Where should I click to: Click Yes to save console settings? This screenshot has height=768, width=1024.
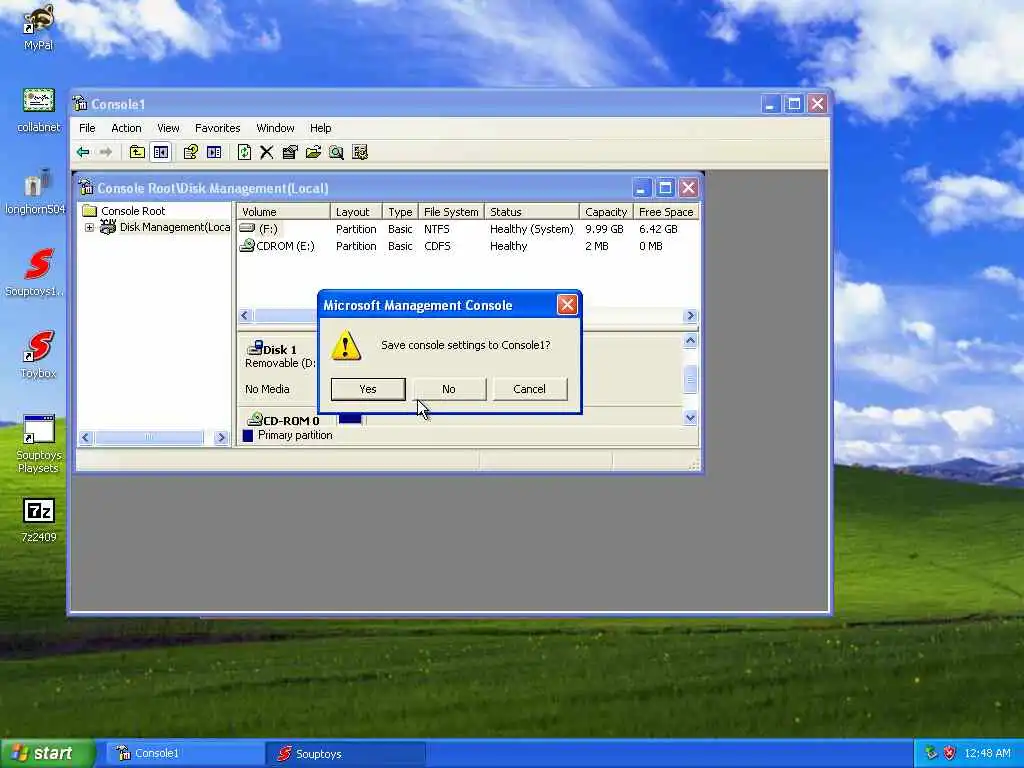(x=368, y=389)
